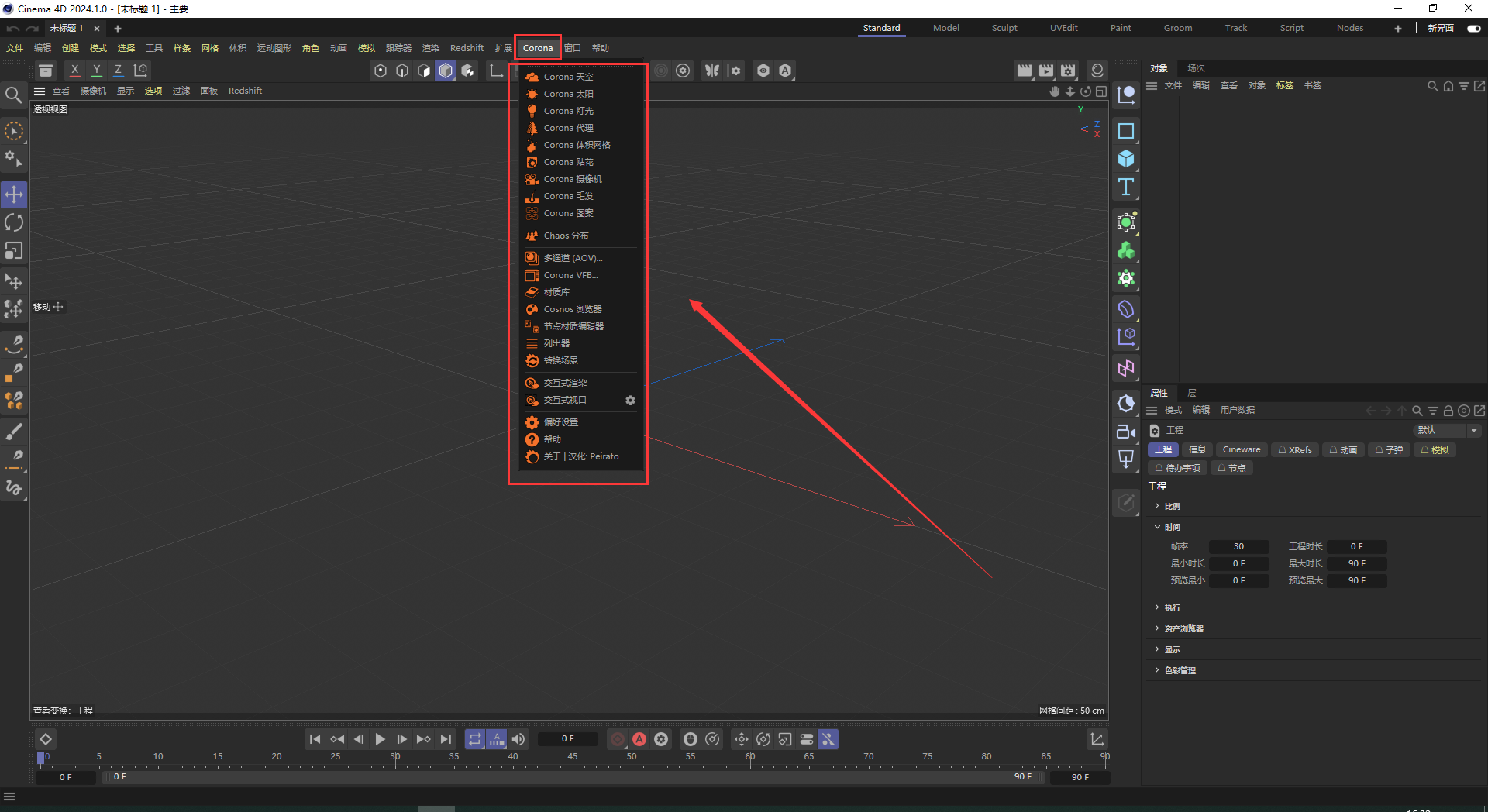The height and width of the screenshot is (812, 1488).
Task: Toggle the red autokeying record button
Action: click(639, 739)
